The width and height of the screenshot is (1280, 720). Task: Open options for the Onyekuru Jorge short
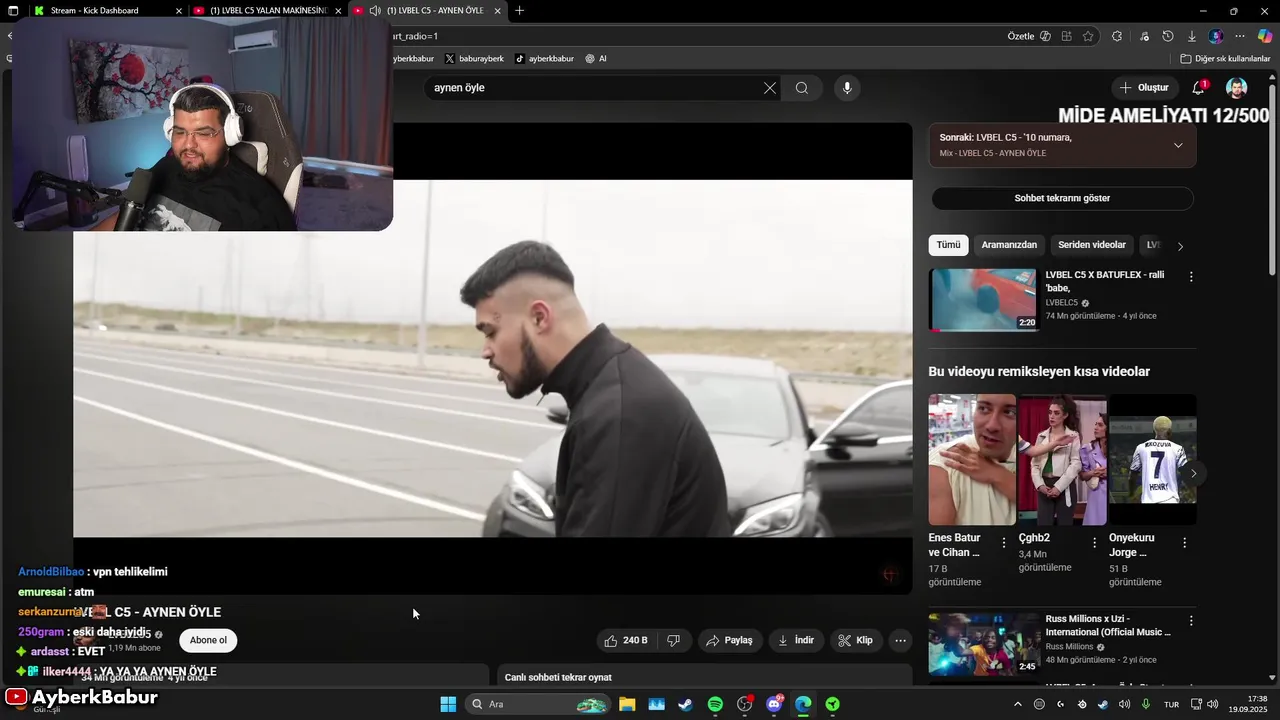[1184, 543]
